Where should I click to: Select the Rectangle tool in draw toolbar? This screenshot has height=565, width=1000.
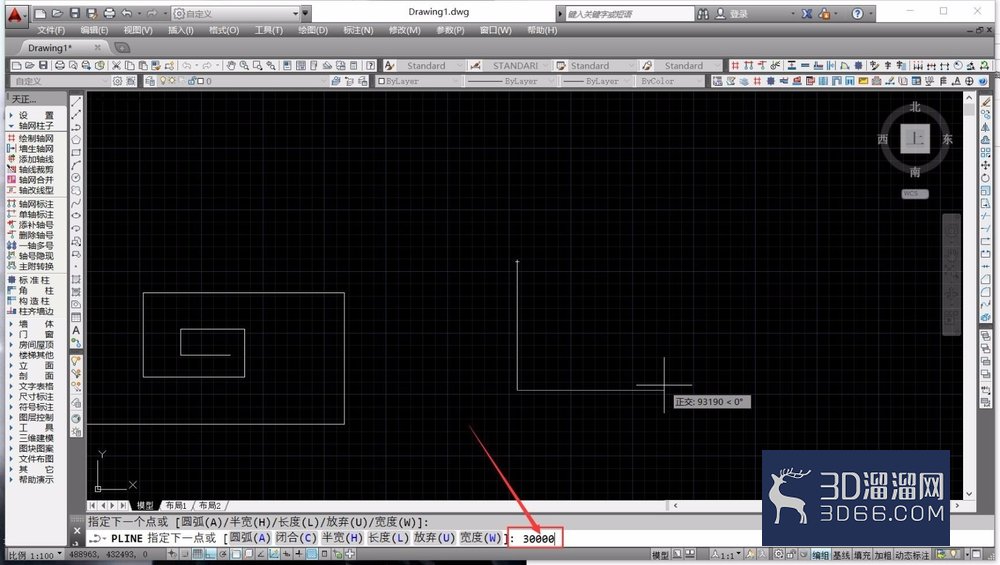tap(76, 152)
